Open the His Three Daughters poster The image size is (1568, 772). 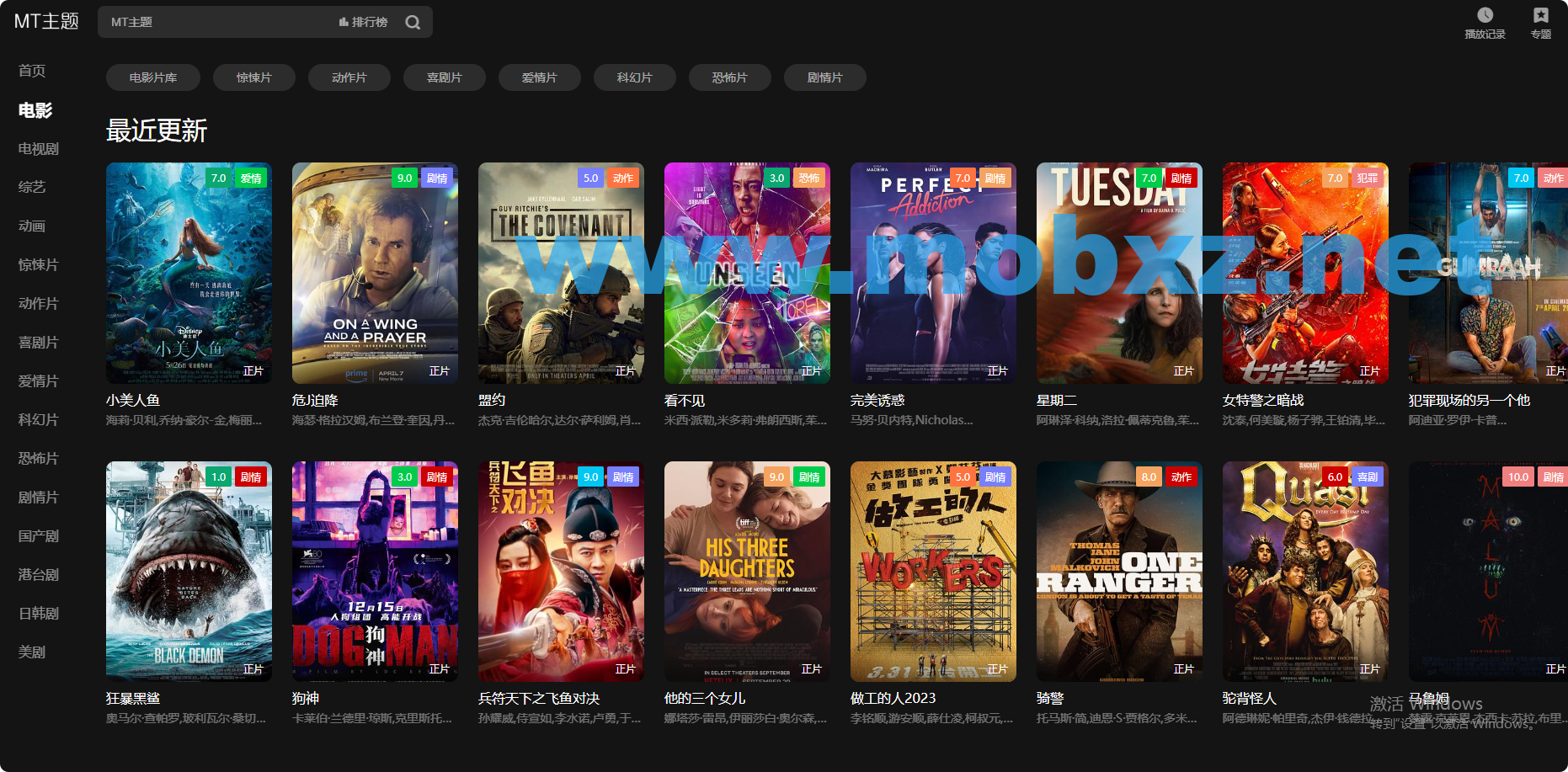747,571
